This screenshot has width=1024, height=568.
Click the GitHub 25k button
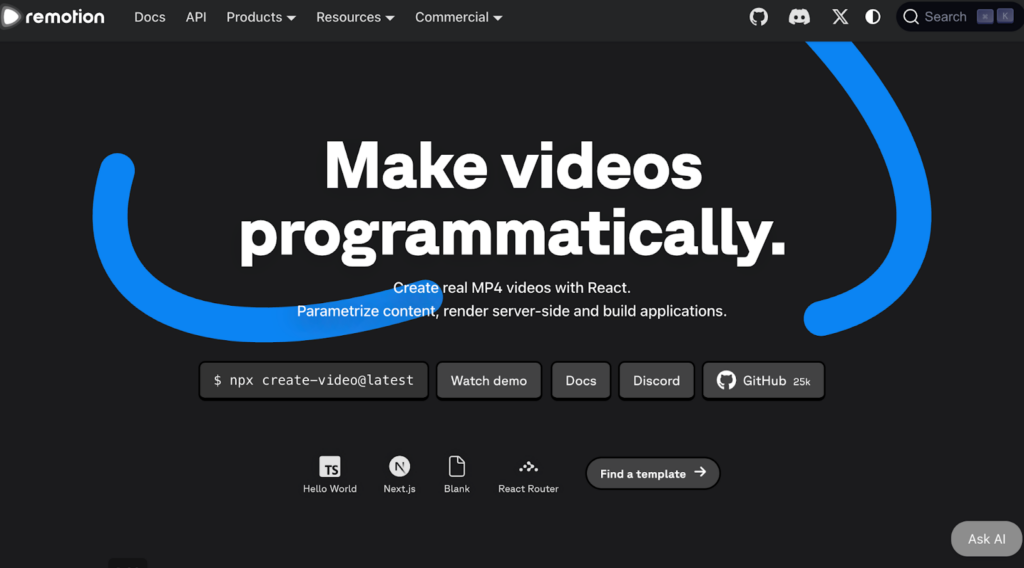point(763,381)
